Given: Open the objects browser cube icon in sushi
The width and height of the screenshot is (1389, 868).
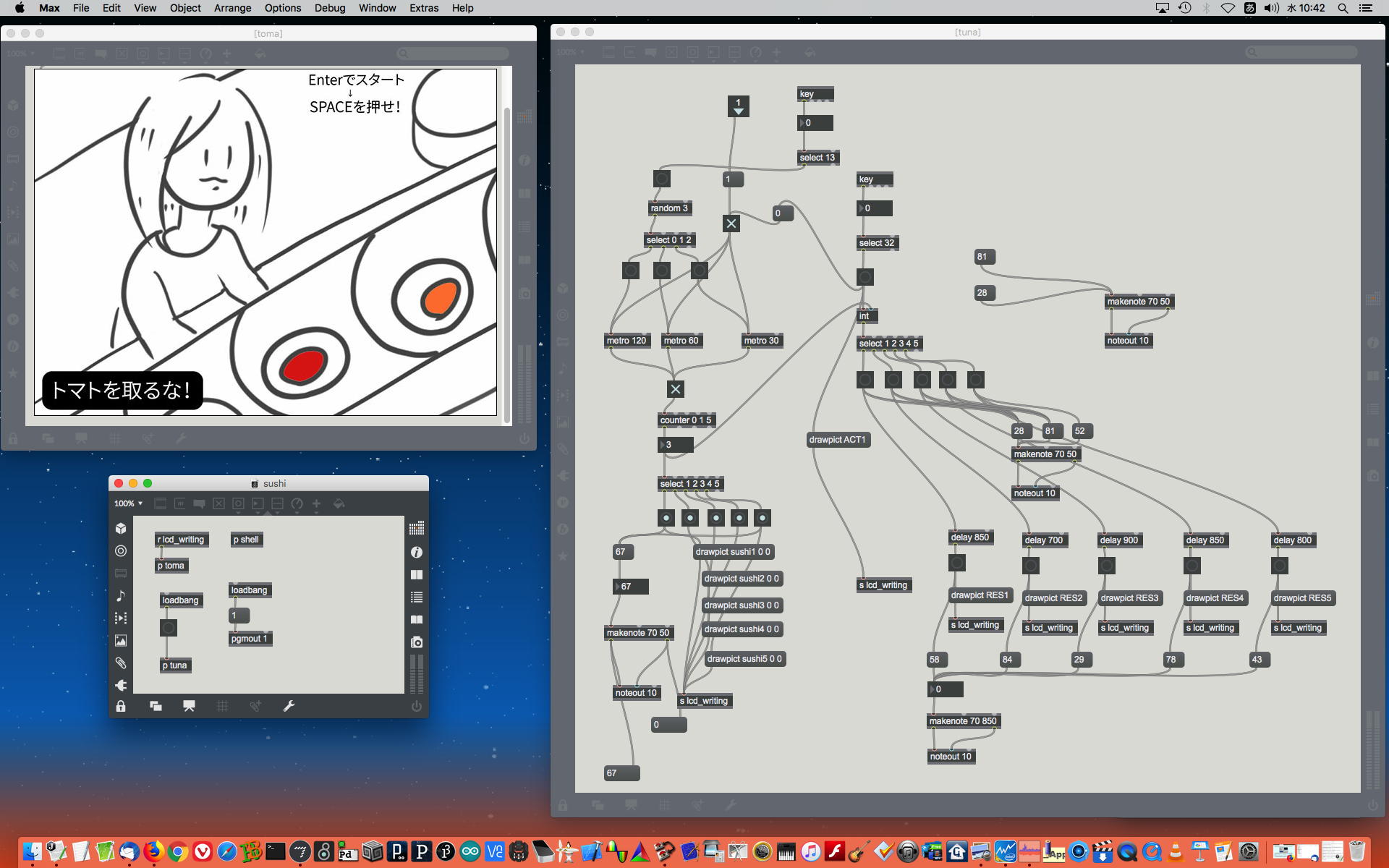Looking at the screenshot, I should point(121,529).
